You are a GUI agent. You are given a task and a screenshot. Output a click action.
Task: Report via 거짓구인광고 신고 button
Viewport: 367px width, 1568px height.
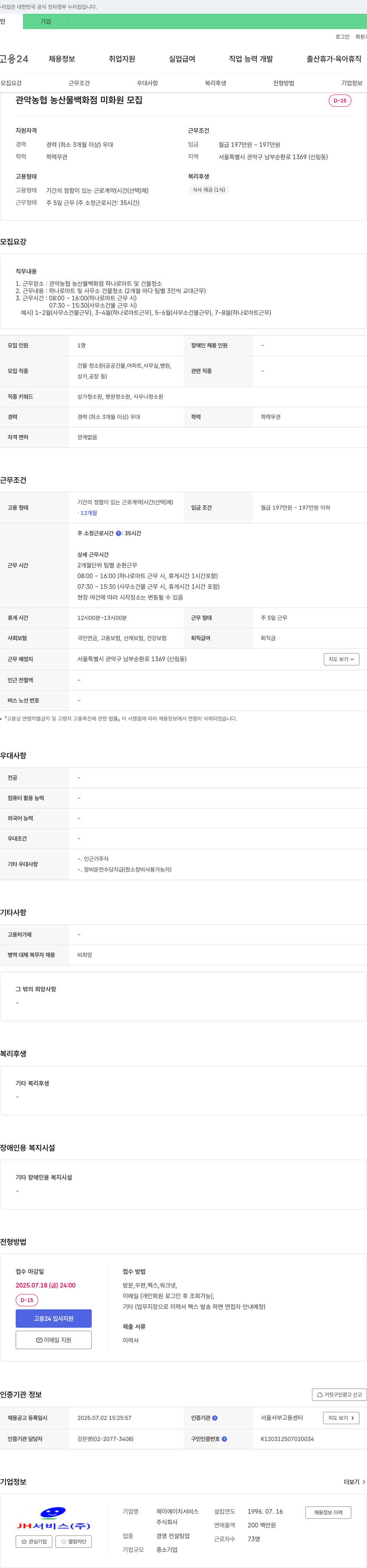click(339, 1395)
